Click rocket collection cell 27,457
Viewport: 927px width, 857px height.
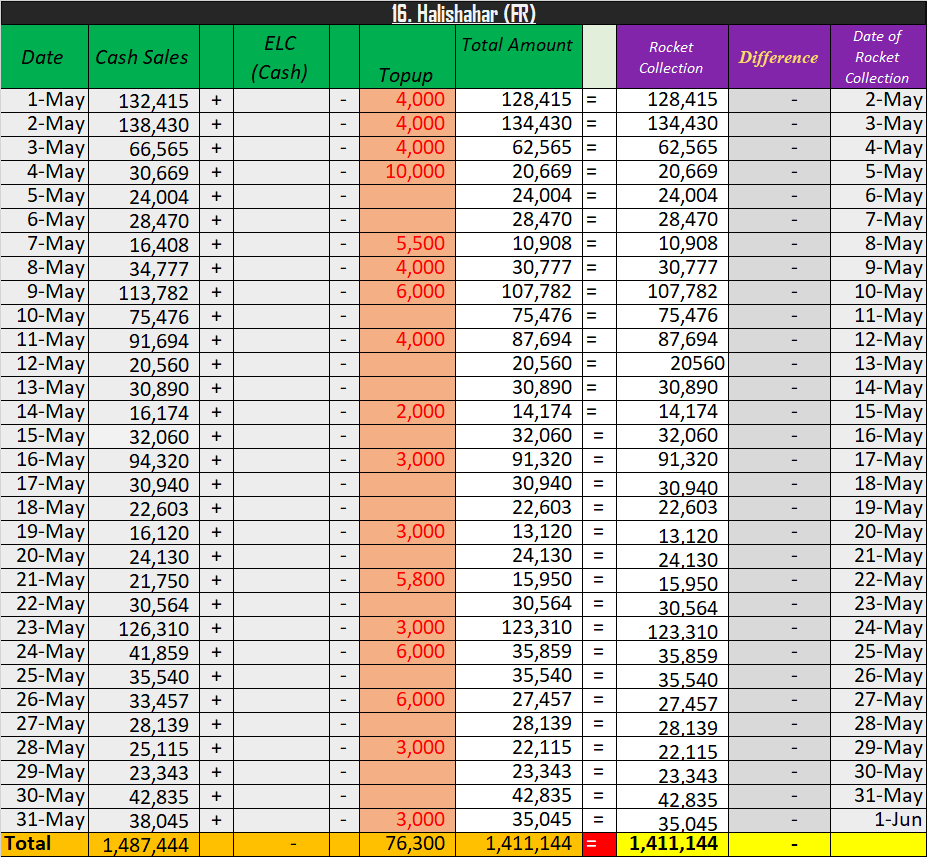tap(672, 700)
